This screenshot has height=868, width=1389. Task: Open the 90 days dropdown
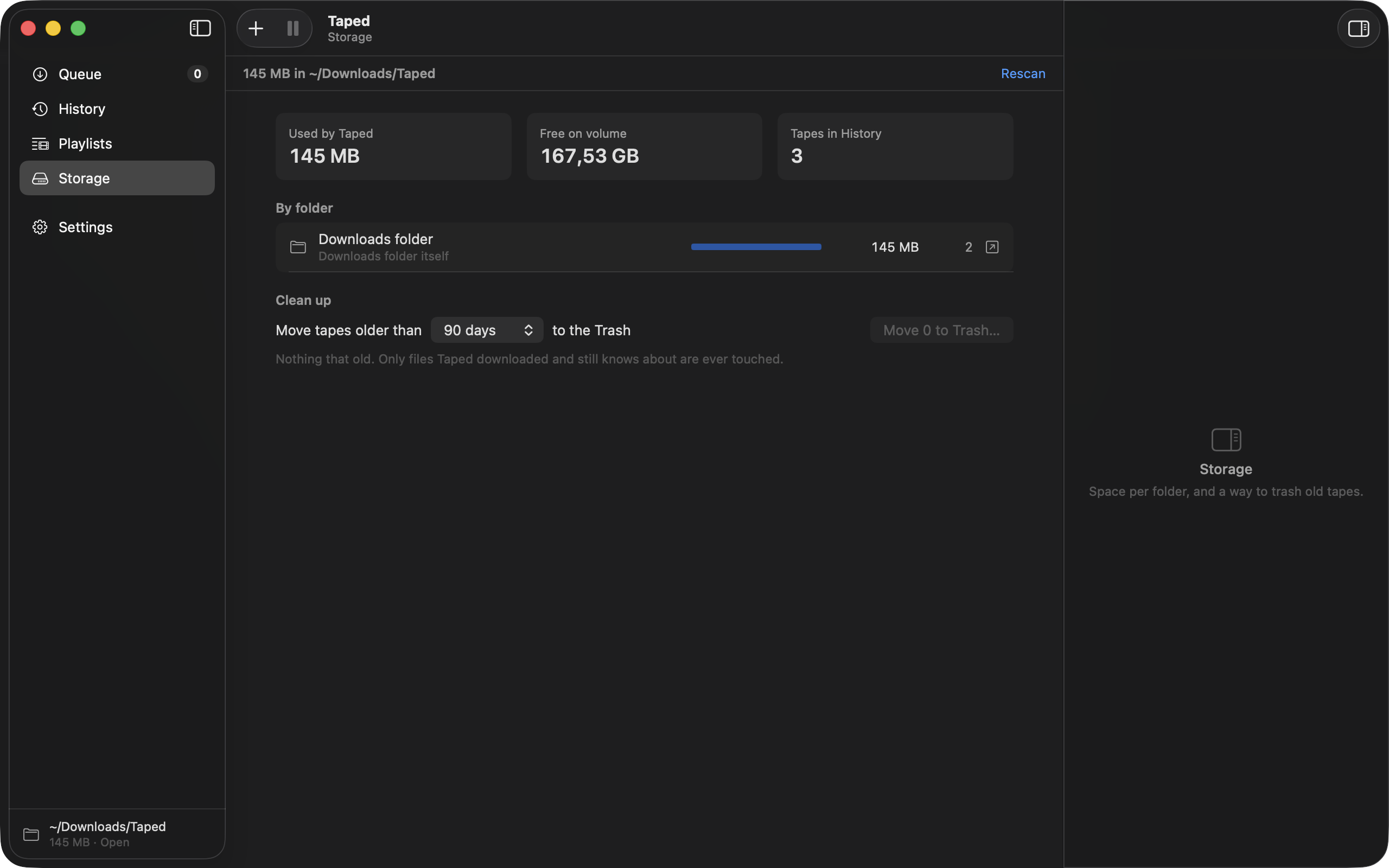click(487, 330)
